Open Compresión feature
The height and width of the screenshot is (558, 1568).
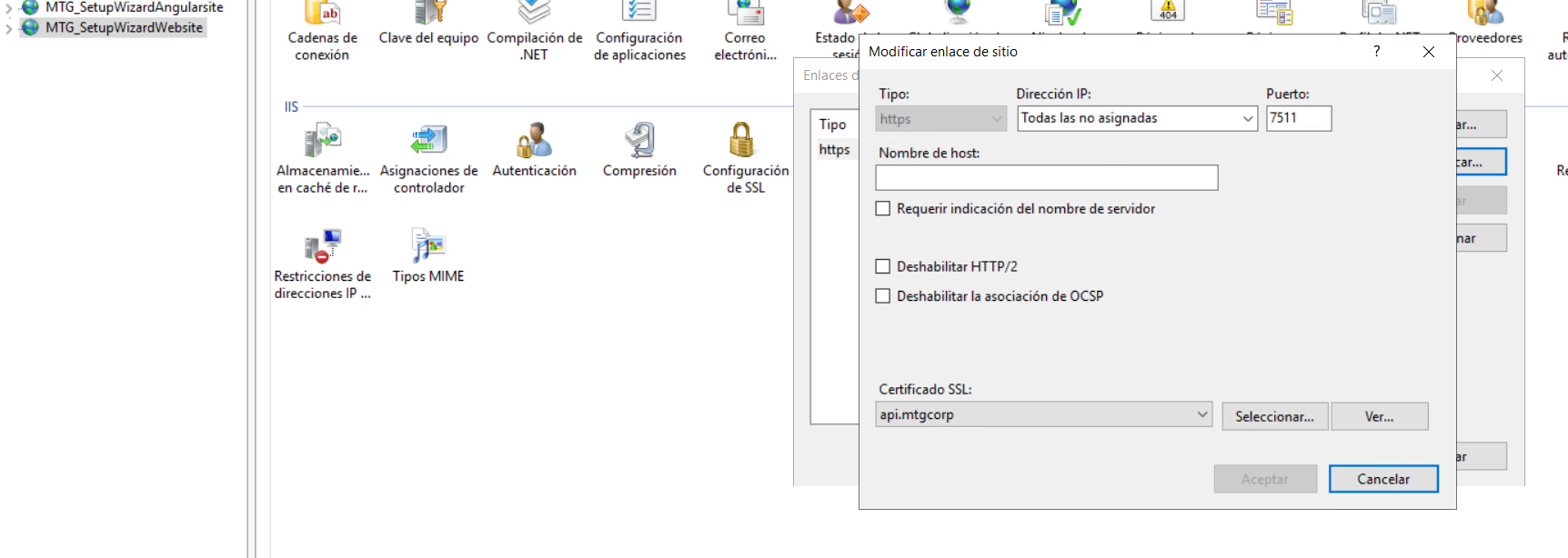pos(639,151)
